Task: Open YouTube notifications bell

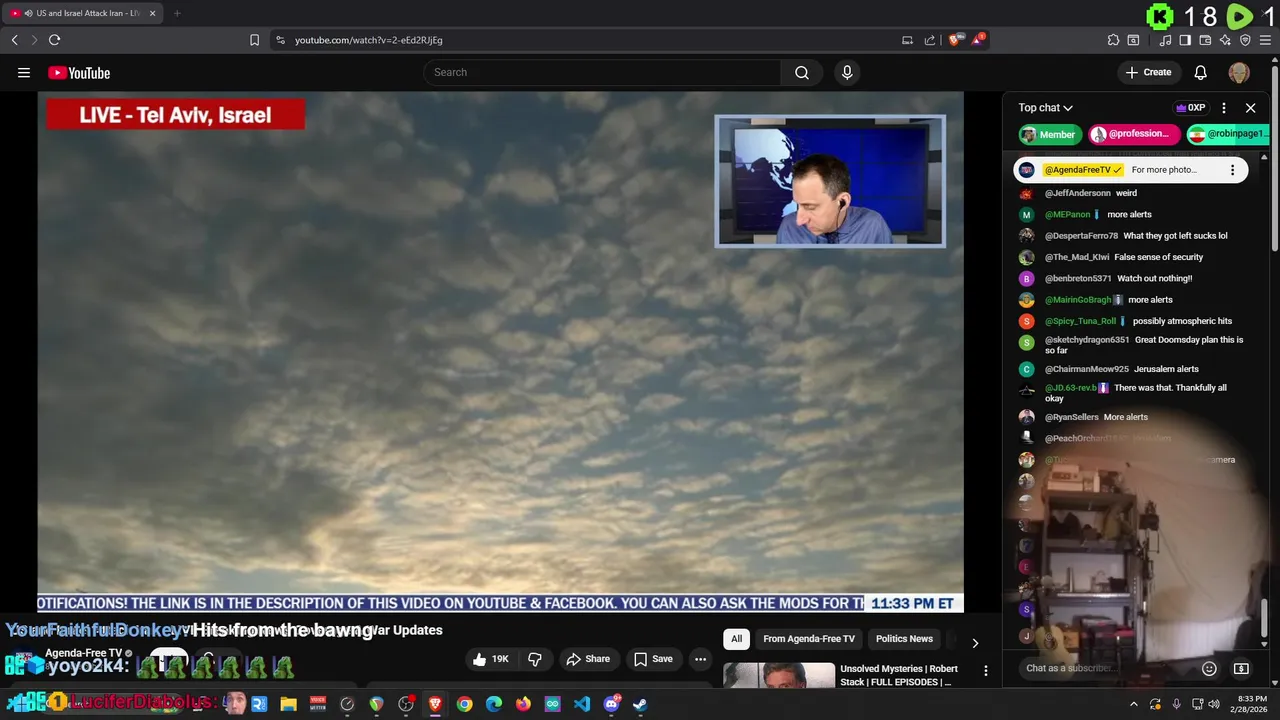Action: [1200, 72]
